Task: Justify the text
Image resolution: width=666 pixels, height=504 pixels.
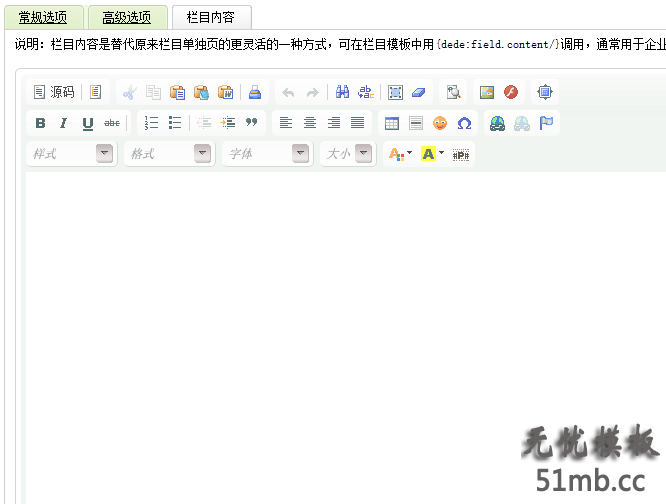Action: pos(358,123)
